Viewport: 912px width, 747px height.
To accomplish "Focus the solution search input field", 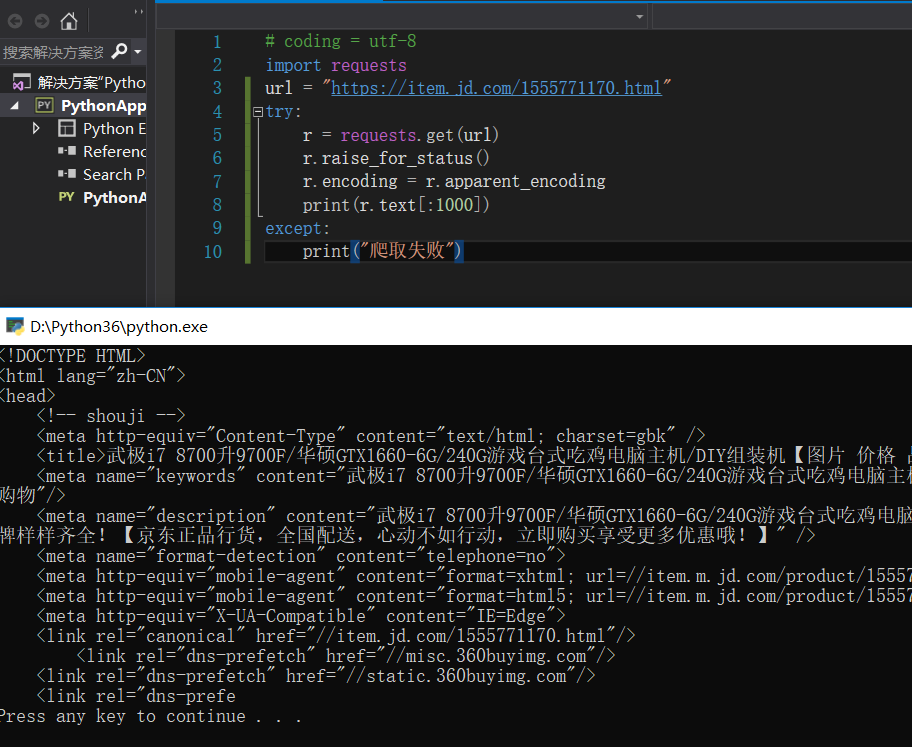I will click(x=53, y=52).
